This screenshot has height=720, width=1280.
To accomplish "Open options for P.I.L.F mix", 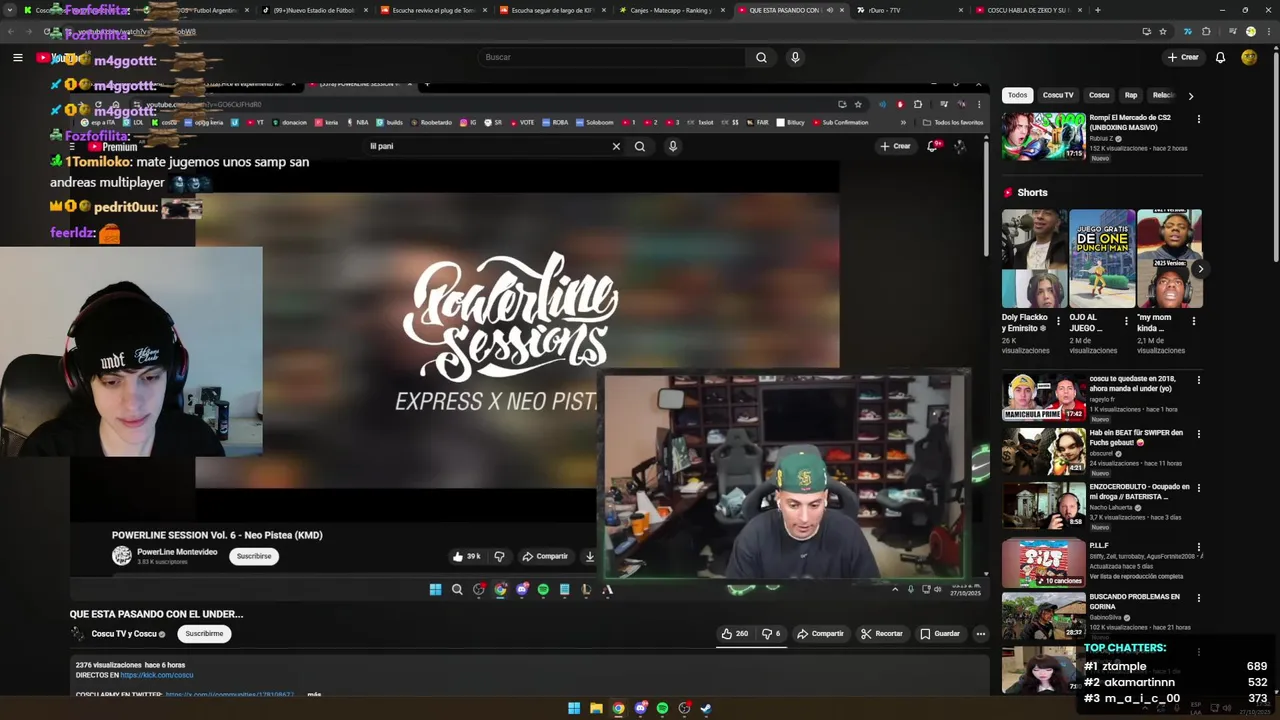I will (1198, 547).
